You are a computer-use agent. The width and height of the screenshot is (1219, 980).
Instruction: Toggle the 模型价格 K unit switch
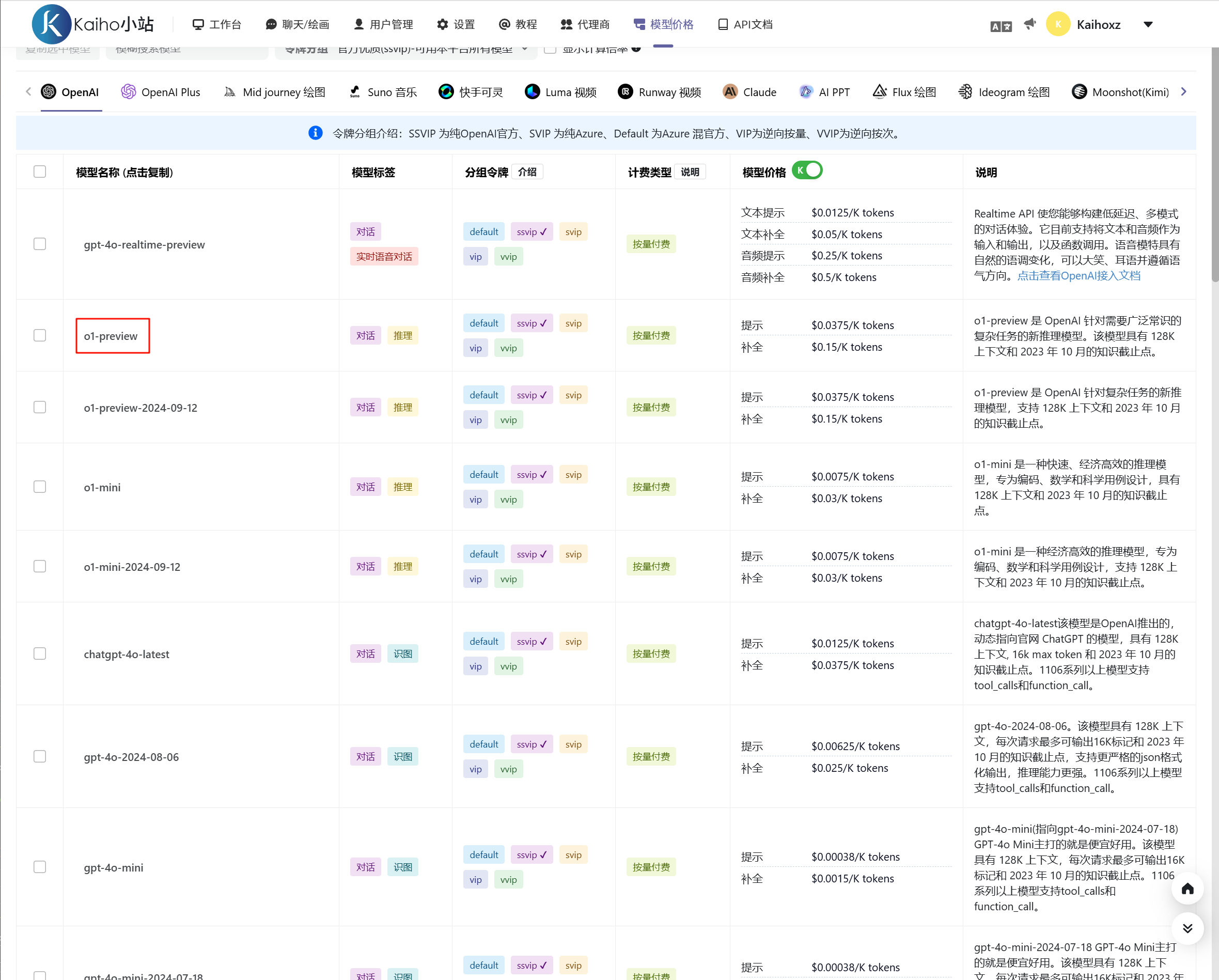click(x=807, y=170)
